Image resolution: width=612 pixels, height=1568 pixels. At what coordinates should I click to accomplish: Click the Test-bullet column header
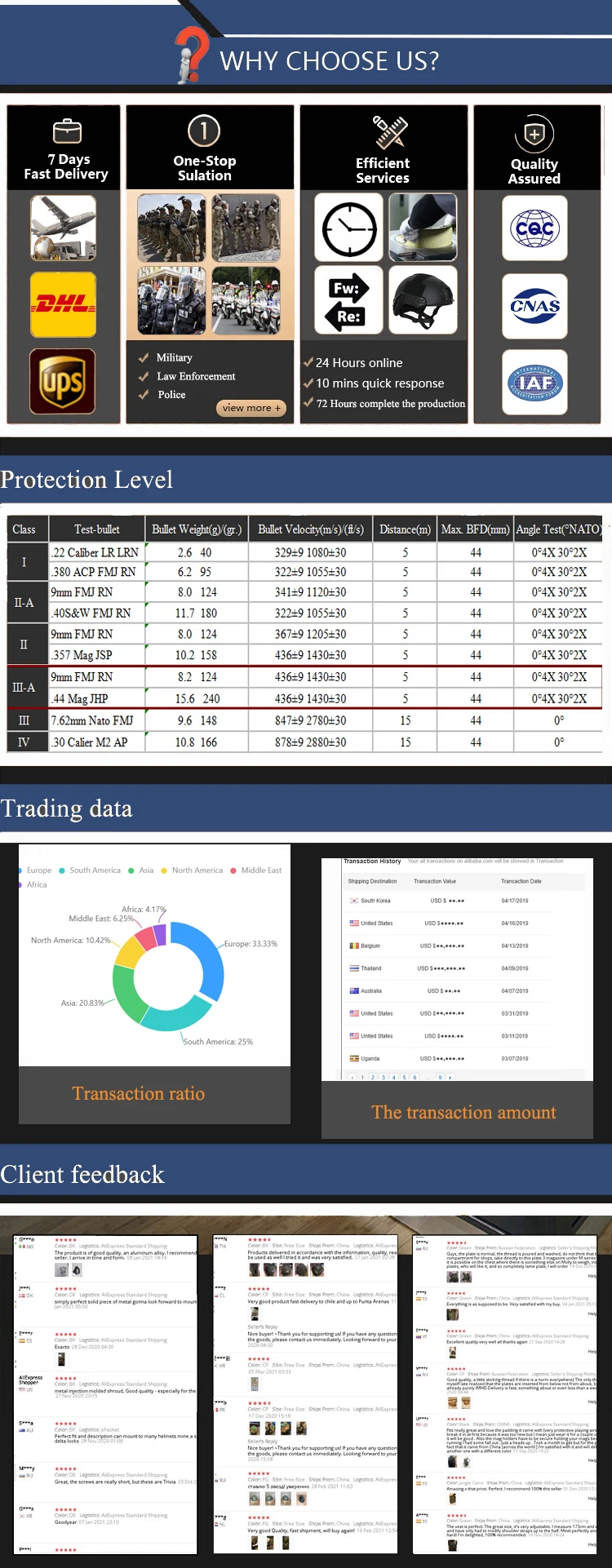click(x=97, y=529)
